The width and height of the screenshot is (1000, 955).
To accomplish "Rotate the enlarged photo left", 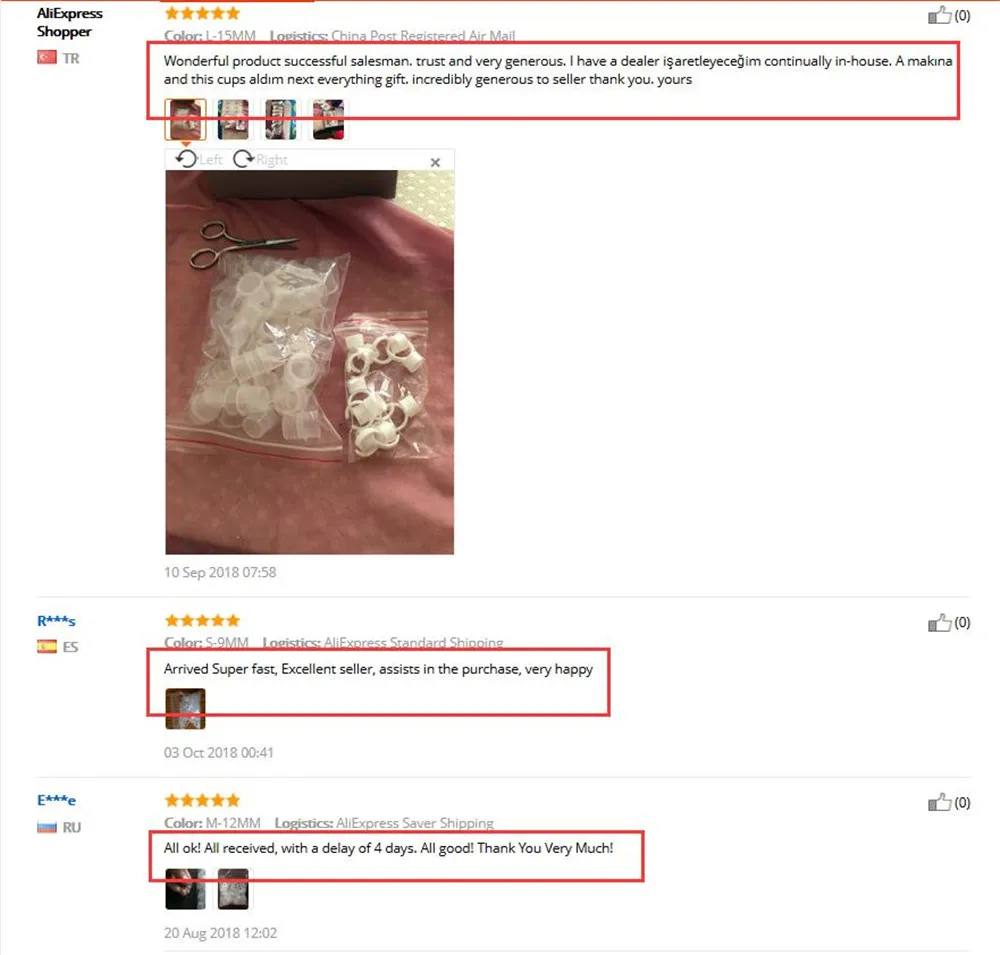I will pyautogui.click(x=198, y=159).
